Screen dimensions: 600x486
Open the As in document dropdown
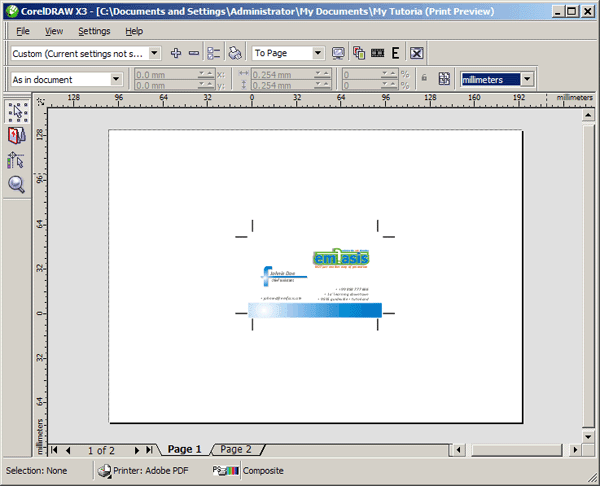(x=116, y=79)
